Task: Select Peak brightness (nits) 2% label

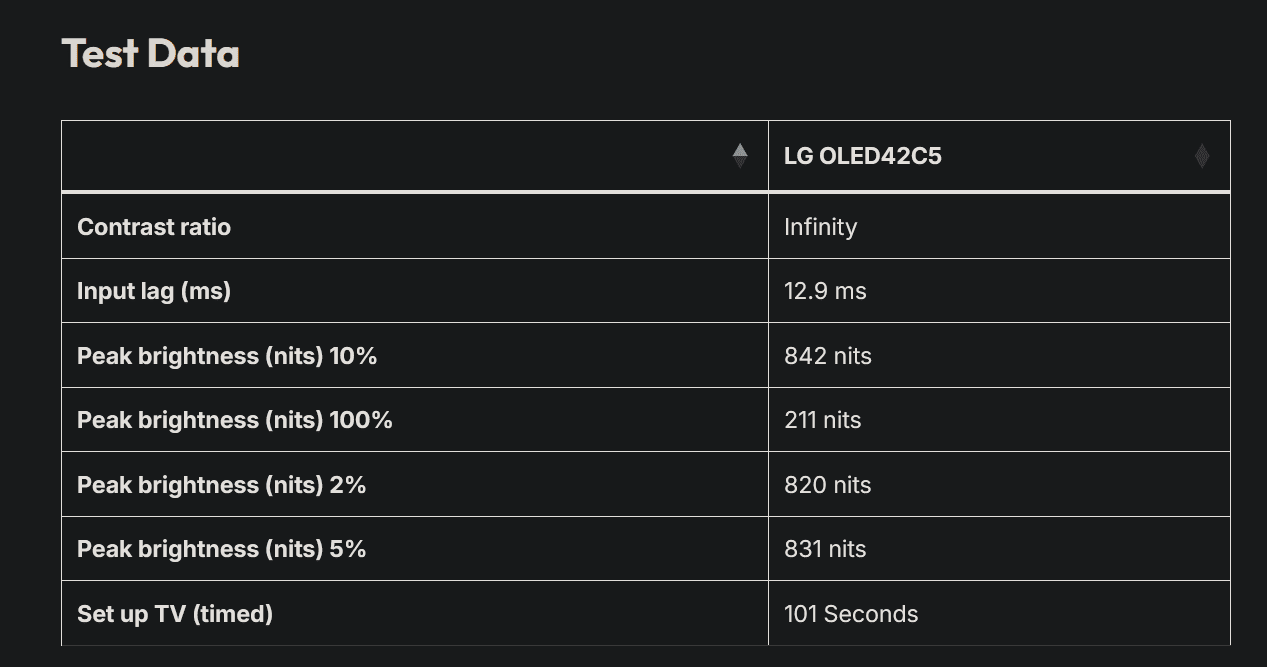Action: coord(222,485)
